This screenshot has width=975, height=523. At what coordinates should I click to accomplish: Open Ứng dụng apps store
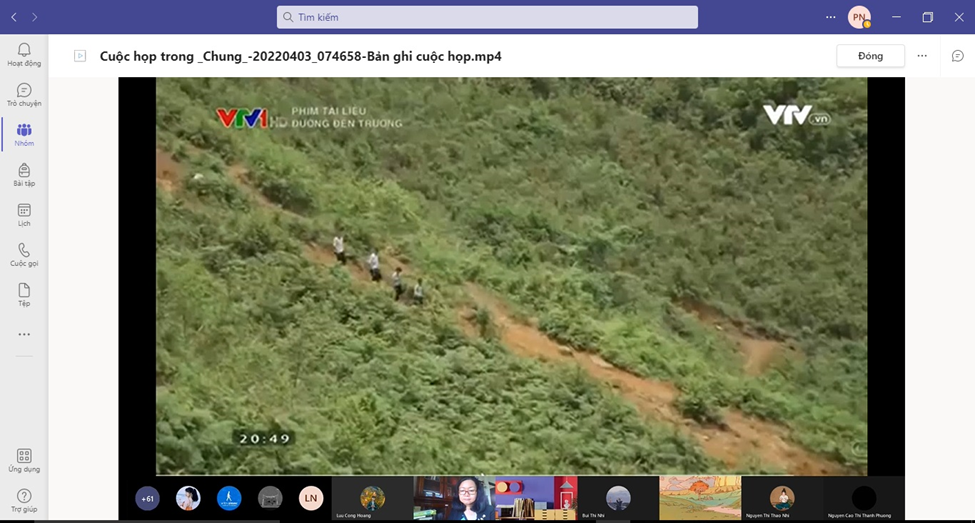24,461
